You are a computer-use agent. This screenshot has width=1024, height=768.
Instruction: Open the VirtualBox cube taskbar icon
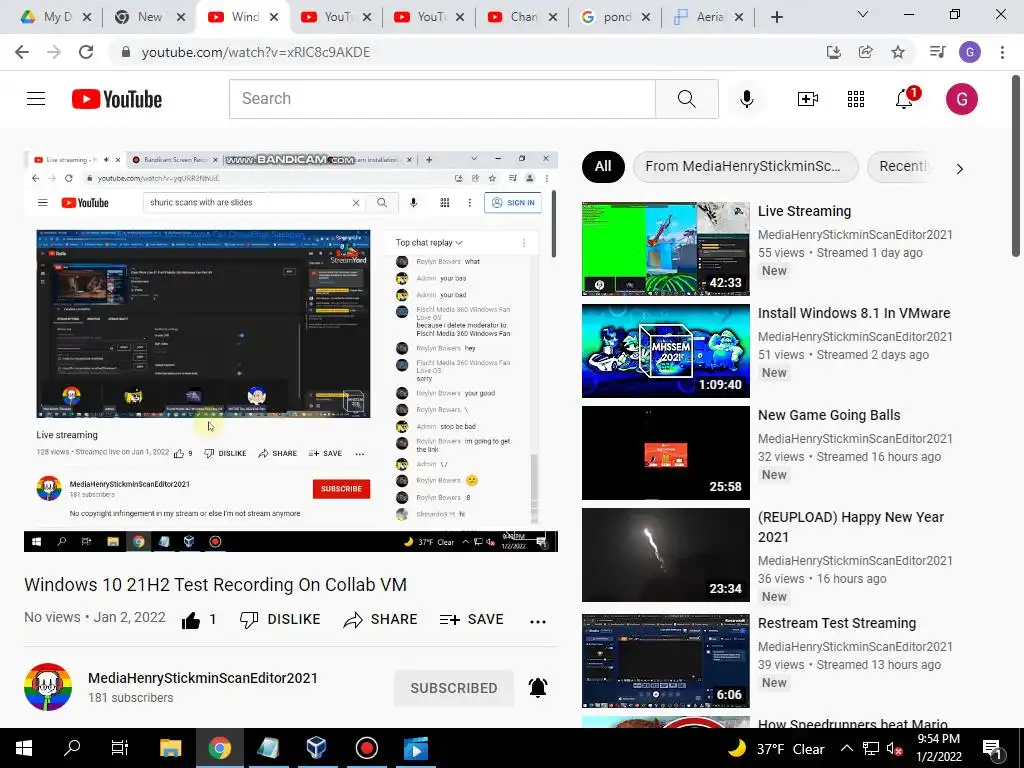[x=317, y=748]
